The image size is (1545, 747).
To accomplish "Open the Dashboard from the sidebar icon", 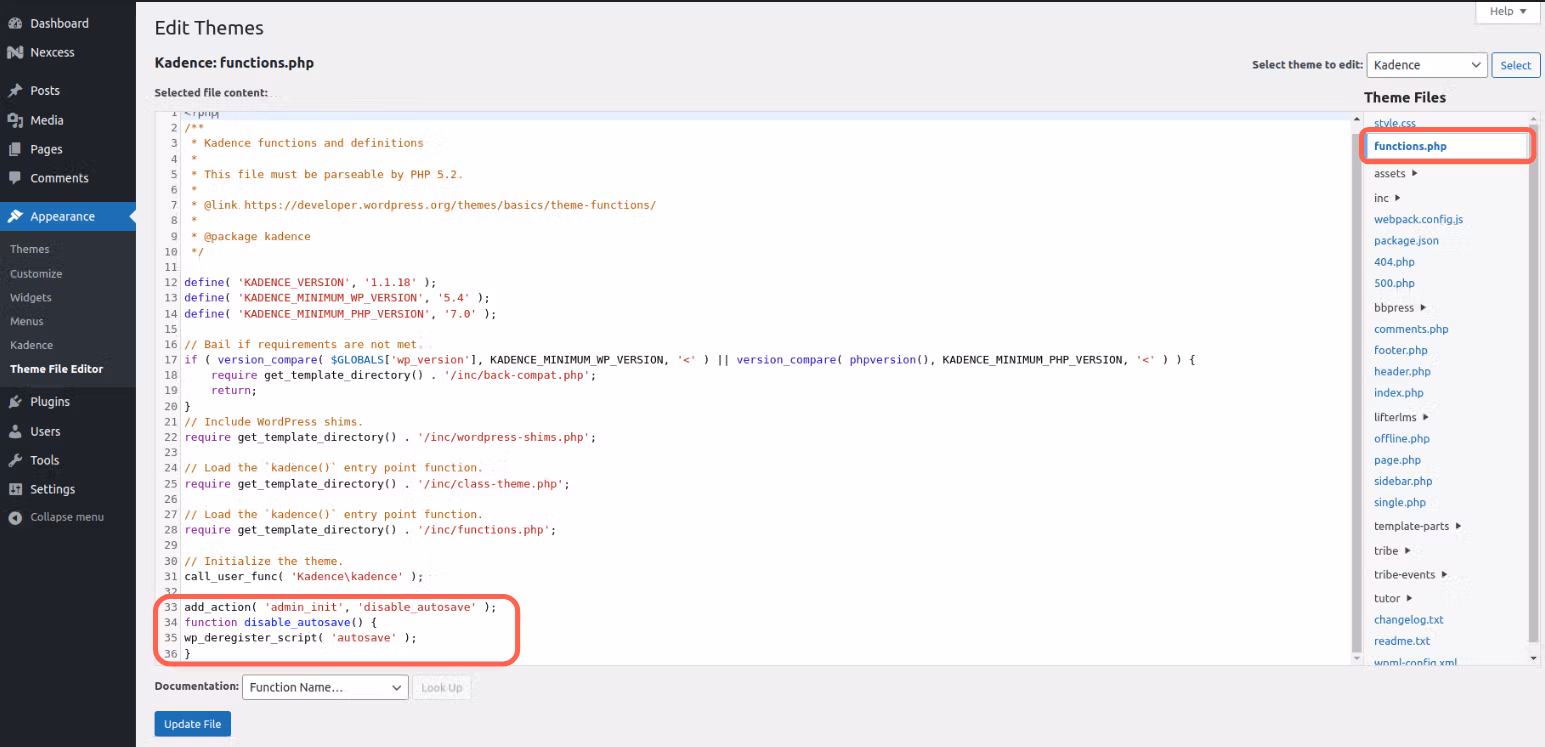I will tap(14, 23).
